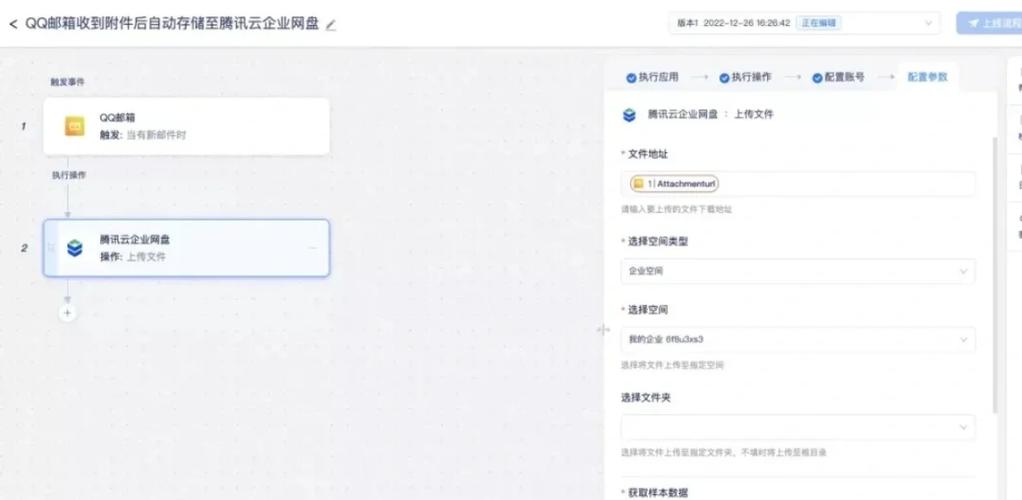Select the QQ邮箱 trigger card
Screen dimensions: 1022x500
(x=186, y=126)
